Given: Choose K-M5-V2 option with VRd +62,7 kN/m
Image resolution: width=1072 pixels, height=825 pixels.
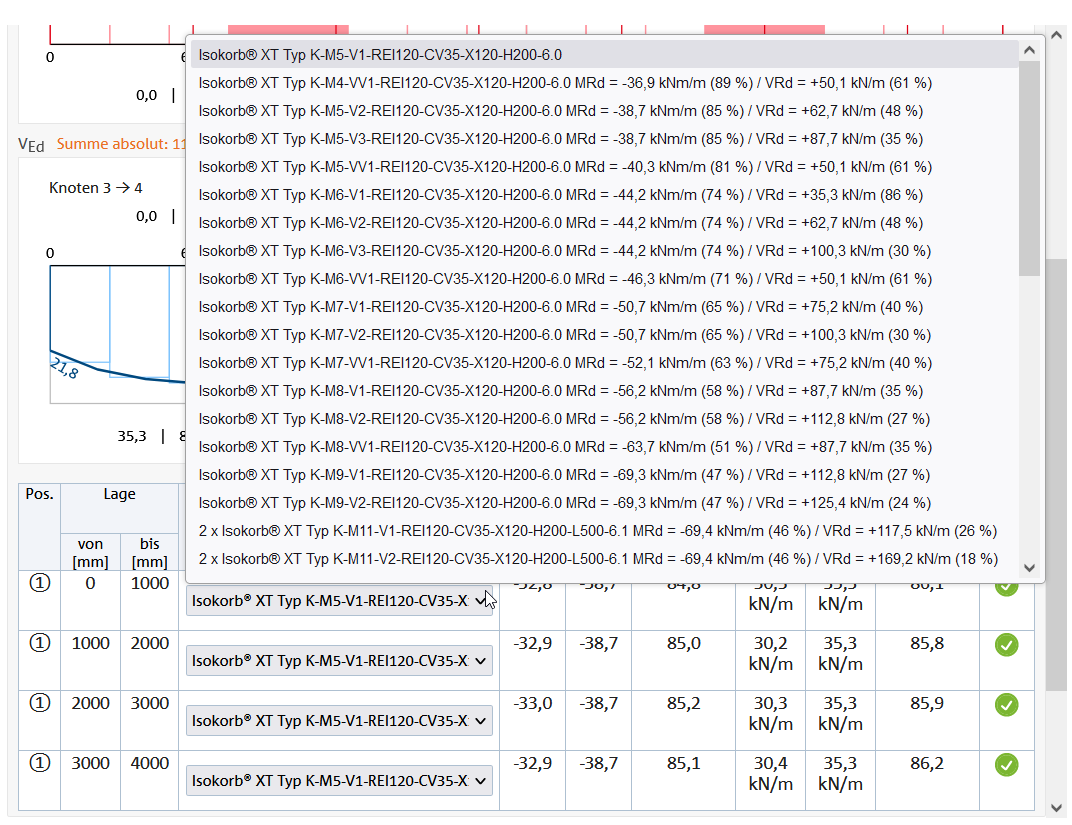Looking at the screenshot, I should pyautogui.click(x=604, y=111).
